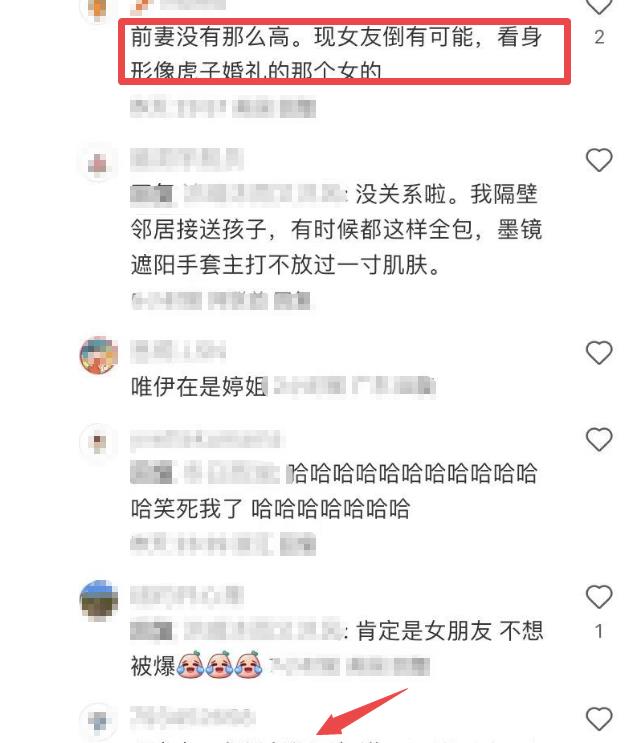
Task: Tap replied-to user mention before 没关系啦
Action: (x=265, y=194)
